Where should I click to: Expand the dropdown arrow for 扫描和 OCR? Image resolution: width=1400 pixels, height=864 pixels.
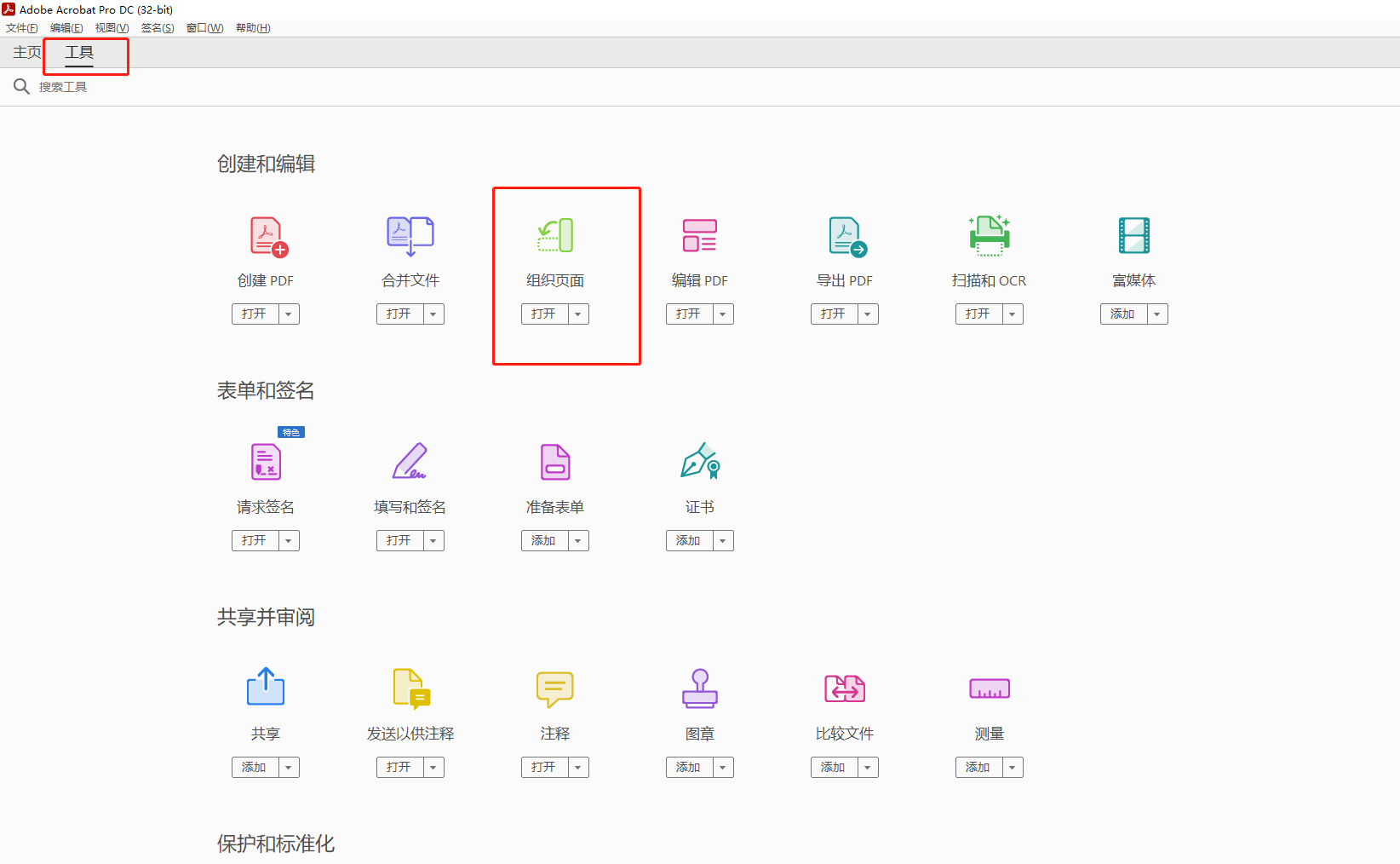click(x=1013, y=314)
